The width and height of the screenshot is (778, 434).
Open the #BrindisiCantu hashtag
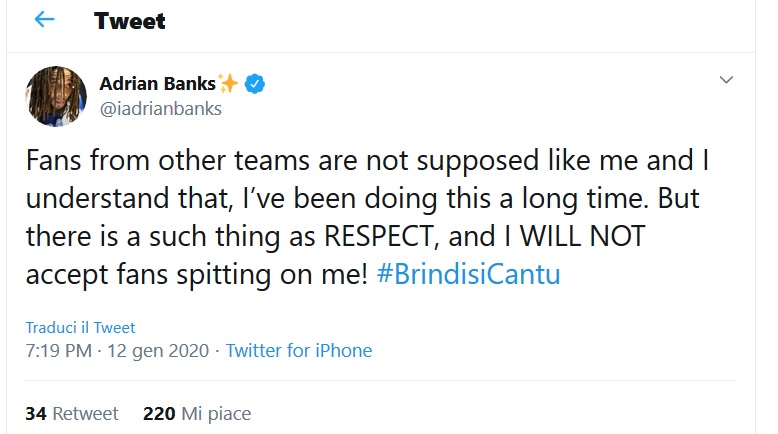(x=469, y=276)
